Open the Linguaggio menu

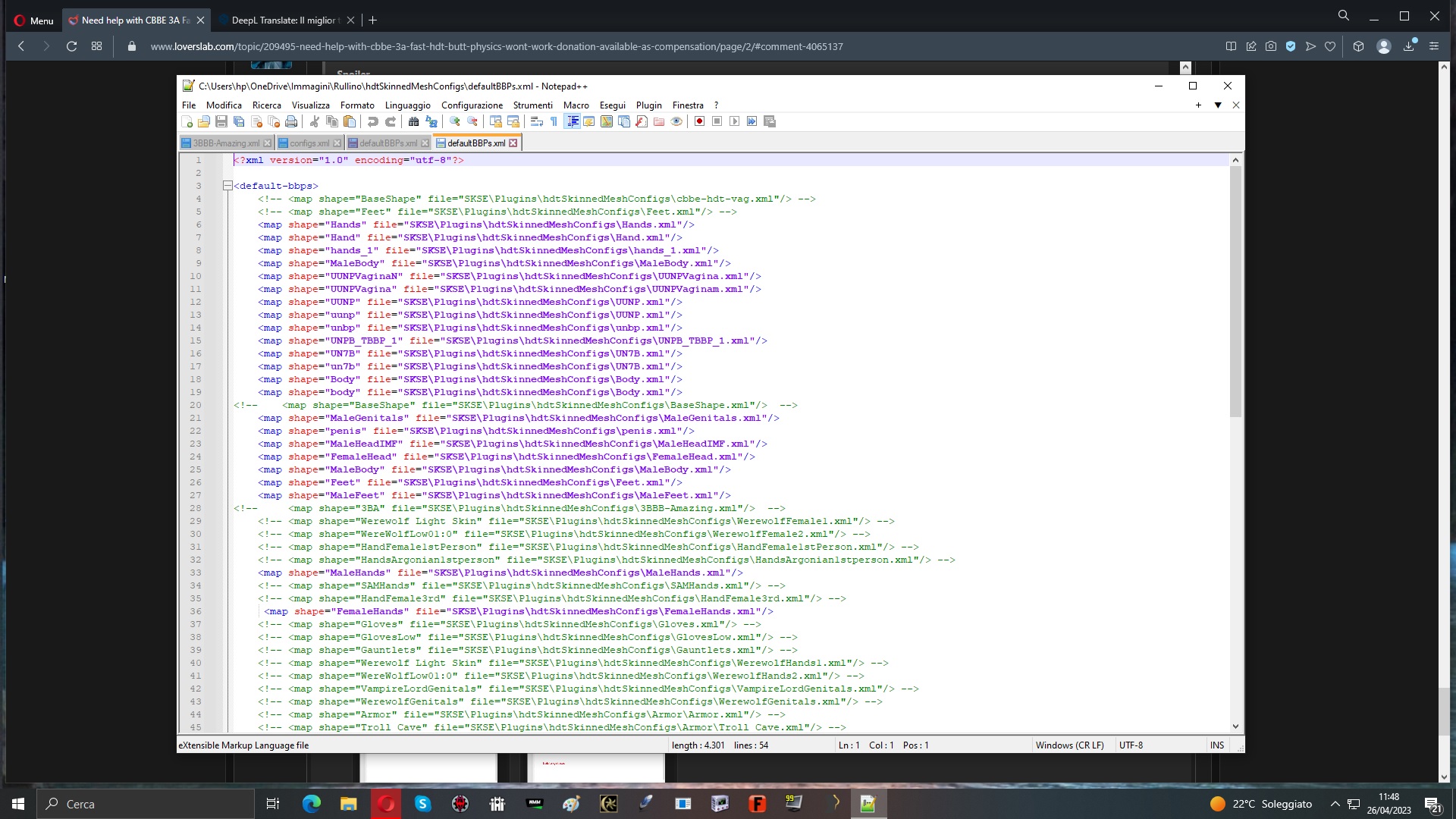click(x=407, y=105)
